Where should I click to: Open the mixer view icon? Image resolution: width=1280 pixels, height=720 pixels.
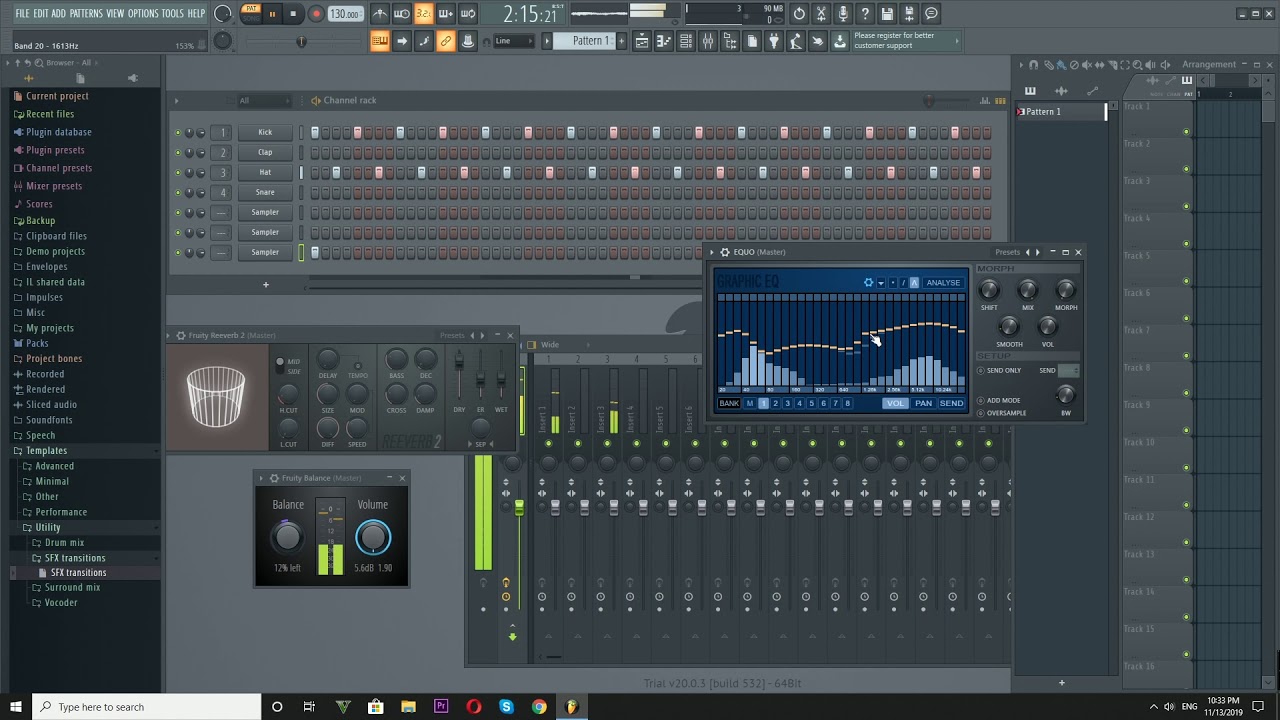[708, 41]
